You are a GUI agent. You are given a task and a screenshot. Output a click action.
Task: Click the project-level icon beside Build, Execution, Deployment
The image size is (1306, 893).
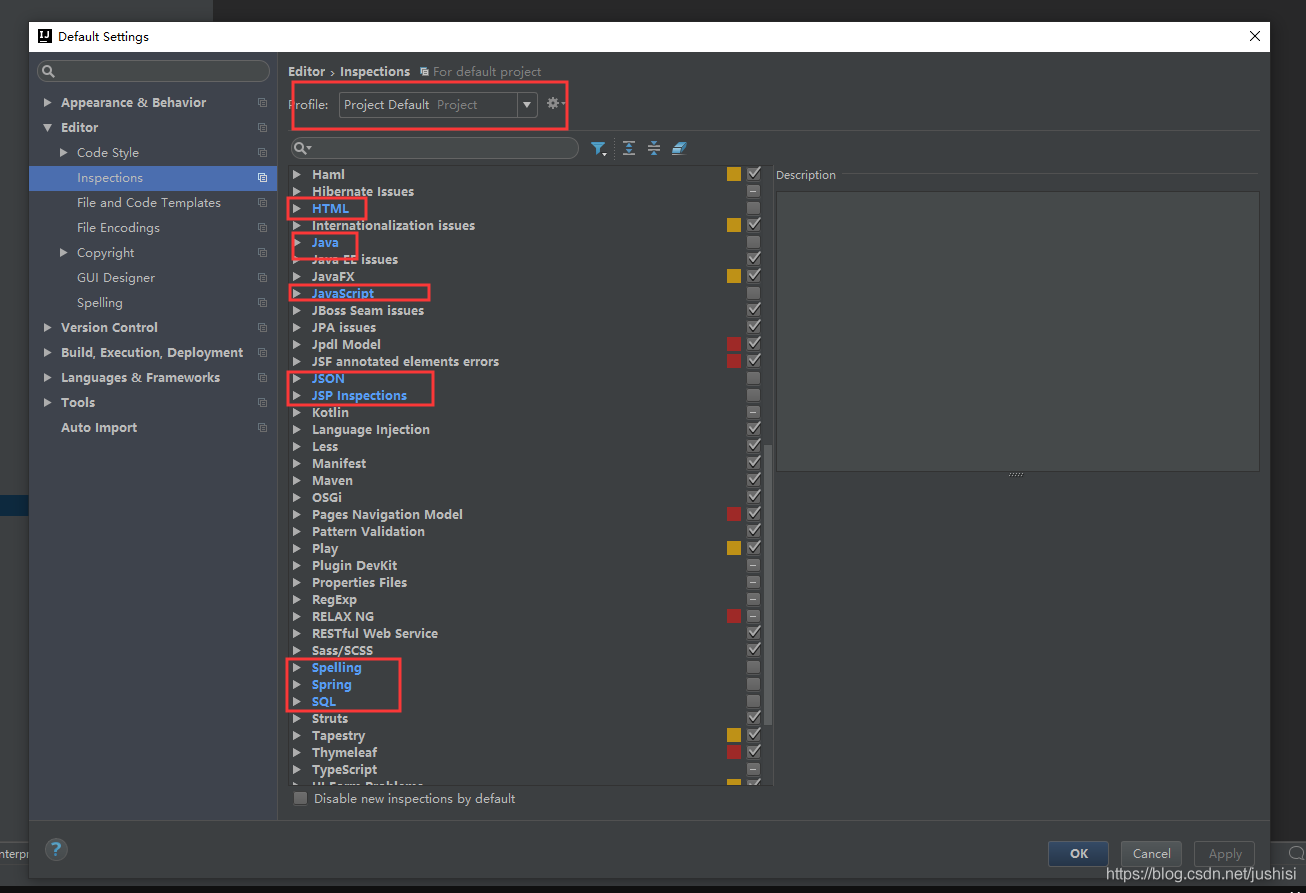click(x=262, y=353)
